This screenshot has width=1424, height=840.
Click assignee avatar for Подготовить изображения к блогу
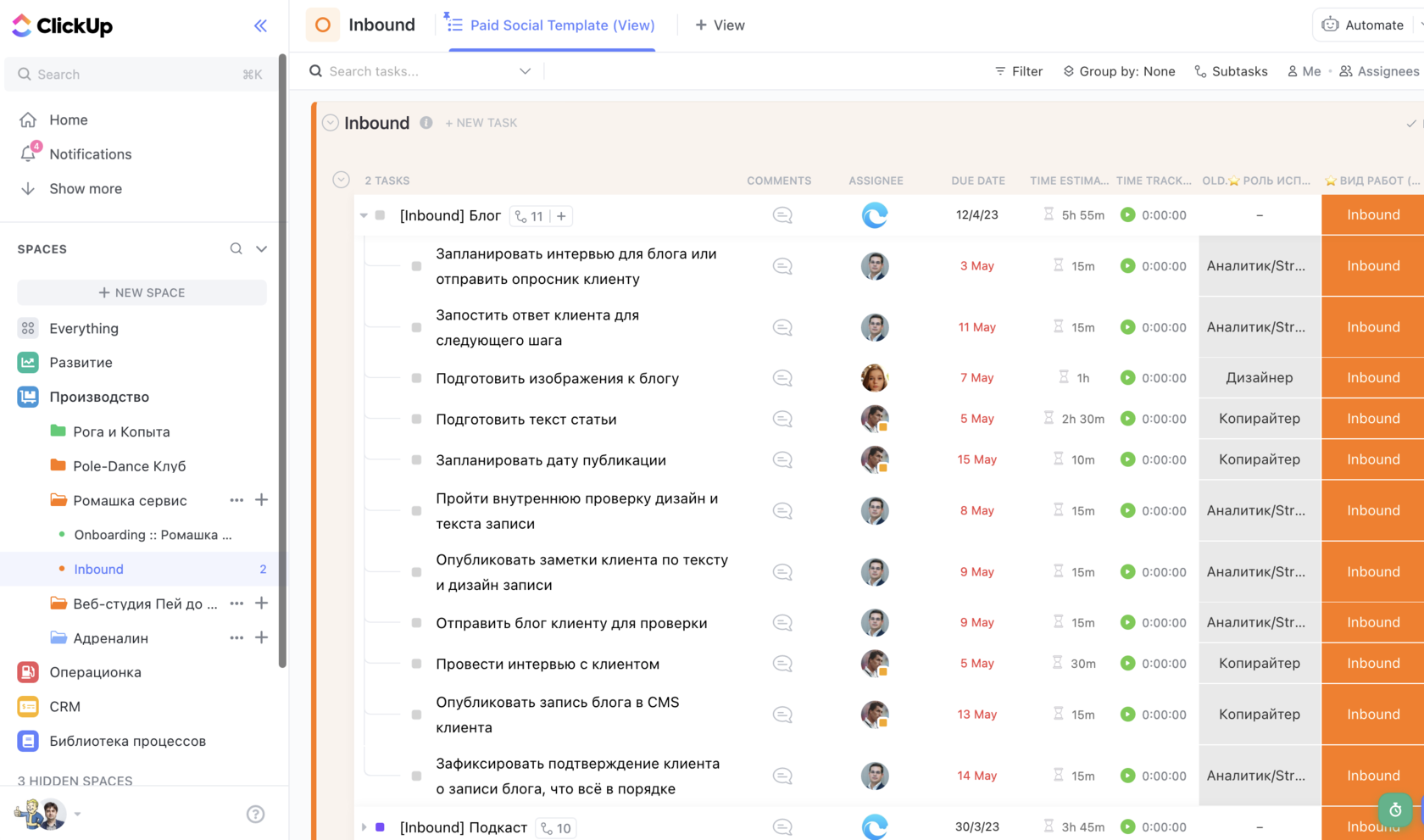coord(875,378)
